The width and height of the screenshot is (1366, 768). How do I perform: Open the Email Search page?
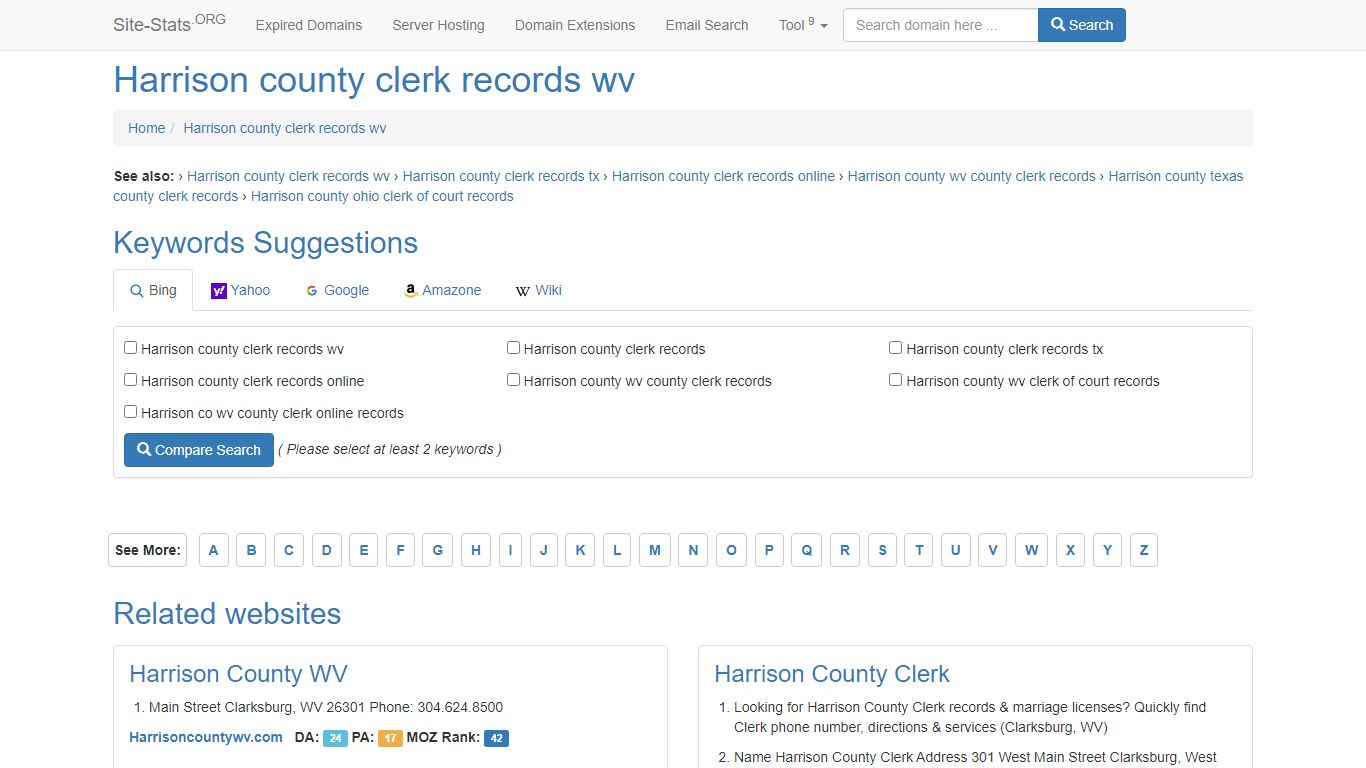click(x=707, y=25)
